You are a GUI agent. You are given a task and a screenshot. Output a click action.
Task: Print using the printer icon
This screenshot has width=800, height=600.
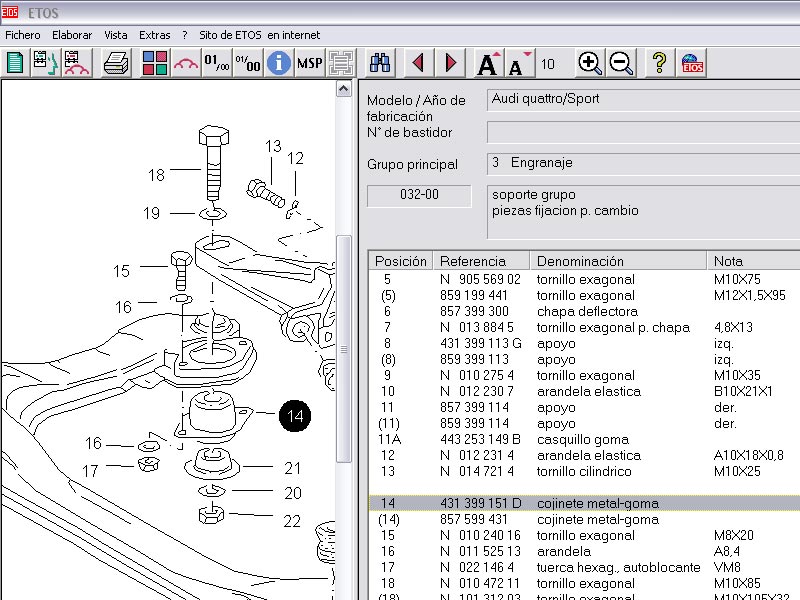click(x=116, y=63)
